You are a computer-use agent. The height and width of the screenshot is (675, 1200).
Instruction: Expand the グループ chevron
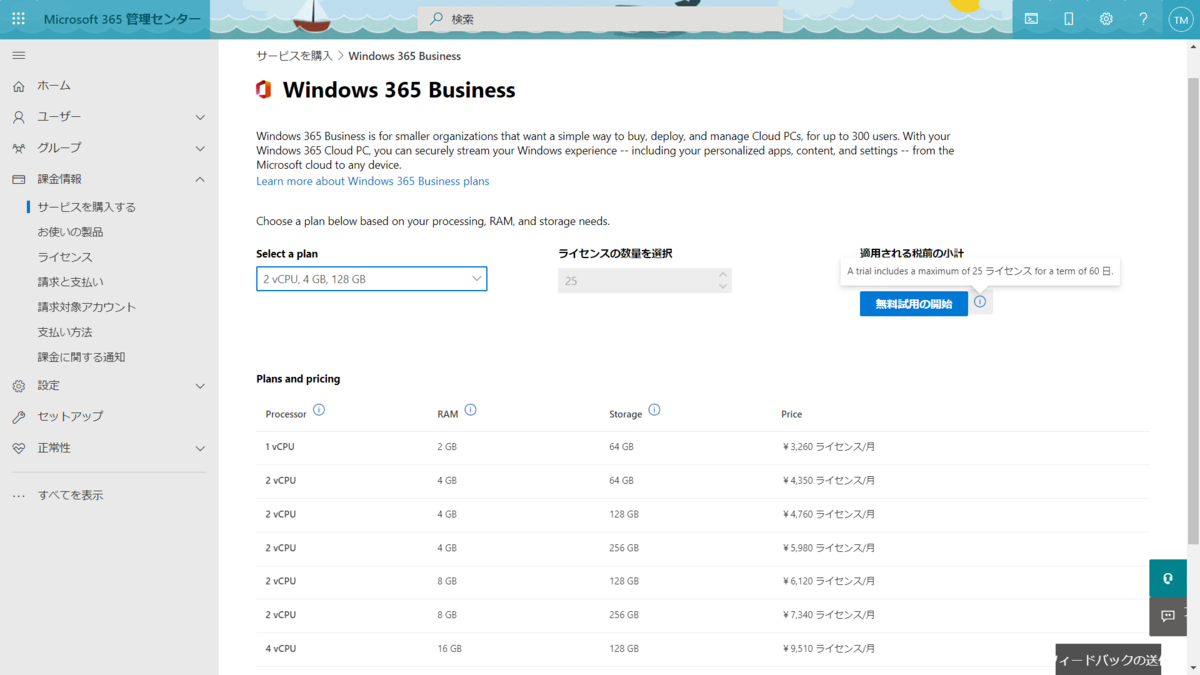pos(200,148)
